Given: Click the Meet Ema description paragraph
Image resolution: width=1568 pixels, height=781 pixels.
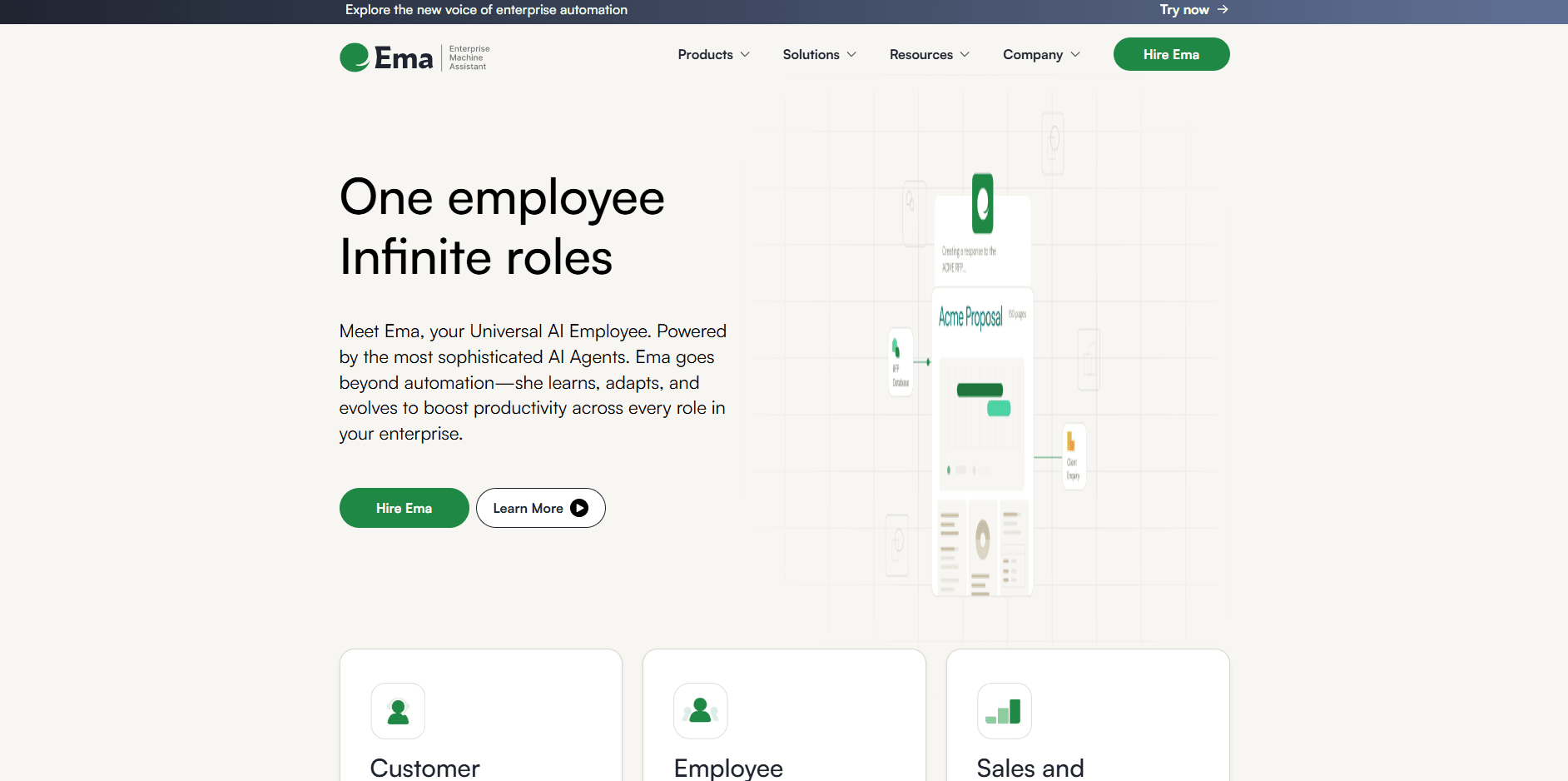Looking at the screenshot, I should pyautogui.click(x=533, y=382).
